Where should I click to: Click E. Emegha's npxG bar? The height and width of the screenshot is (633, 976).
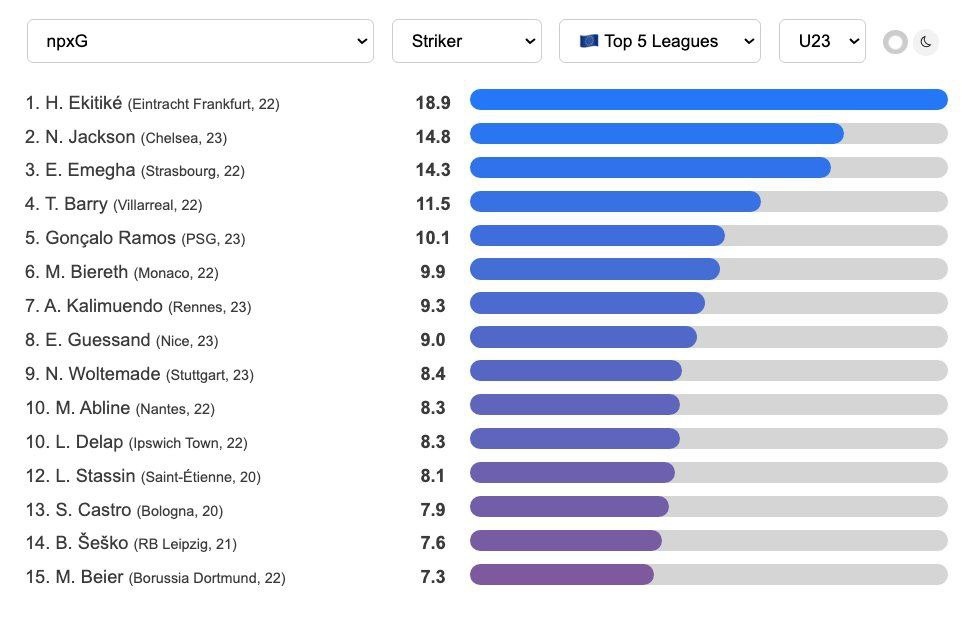point(650,168)
